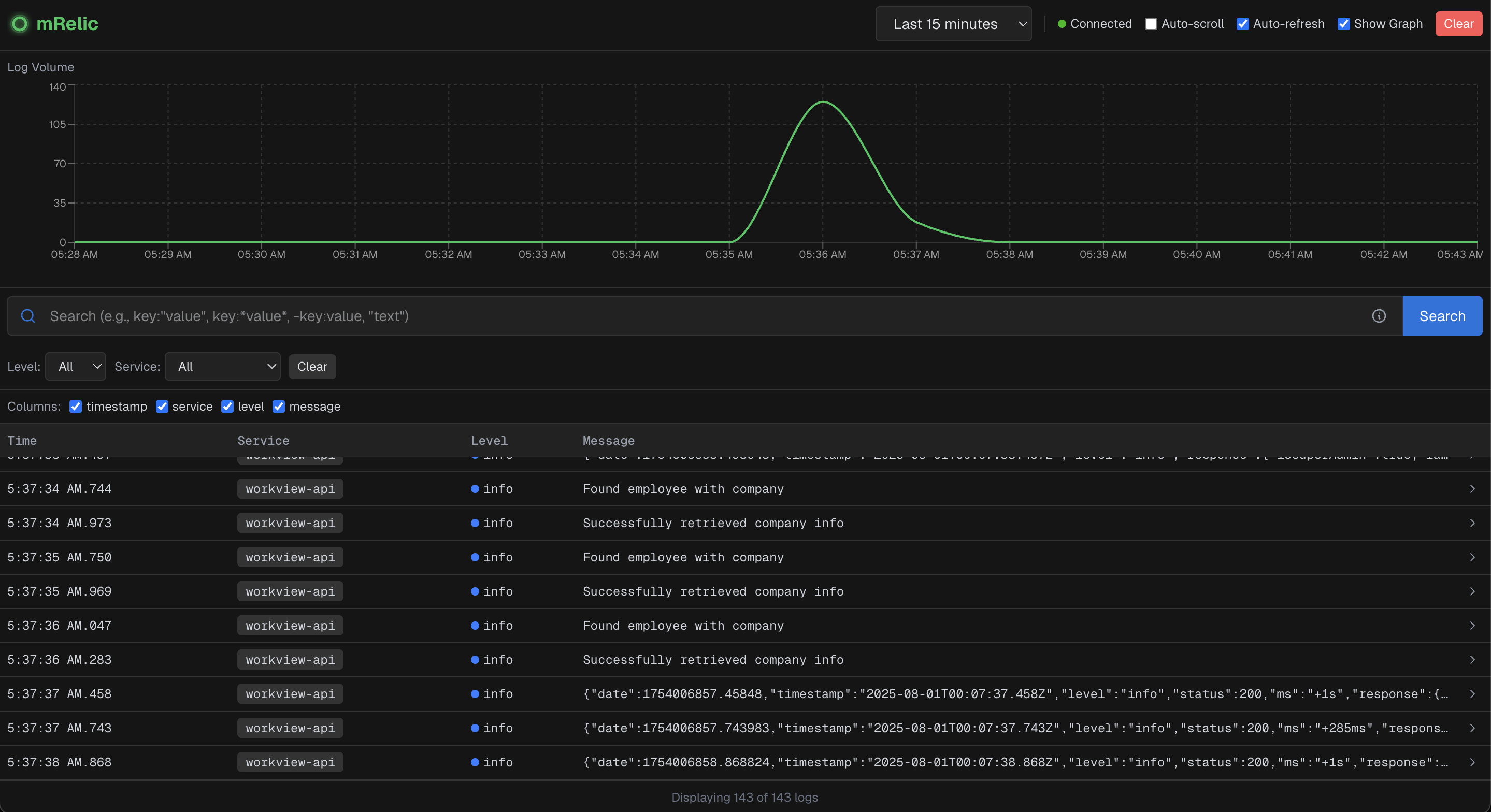Select the timestamp 5:37:35 AM.969
Viewport: 1491px width, 812px height.
click(60, 591)
